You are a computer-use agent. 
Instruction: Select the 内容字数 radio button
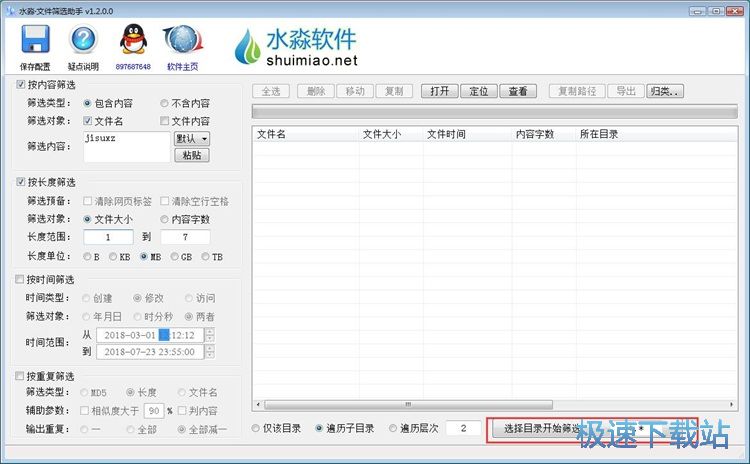coord(164,219)
